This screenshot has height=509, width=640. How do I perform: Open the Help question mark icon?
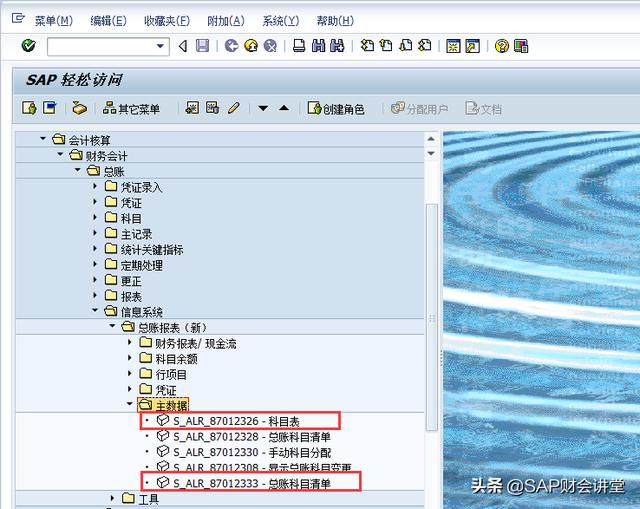point(502,46)
